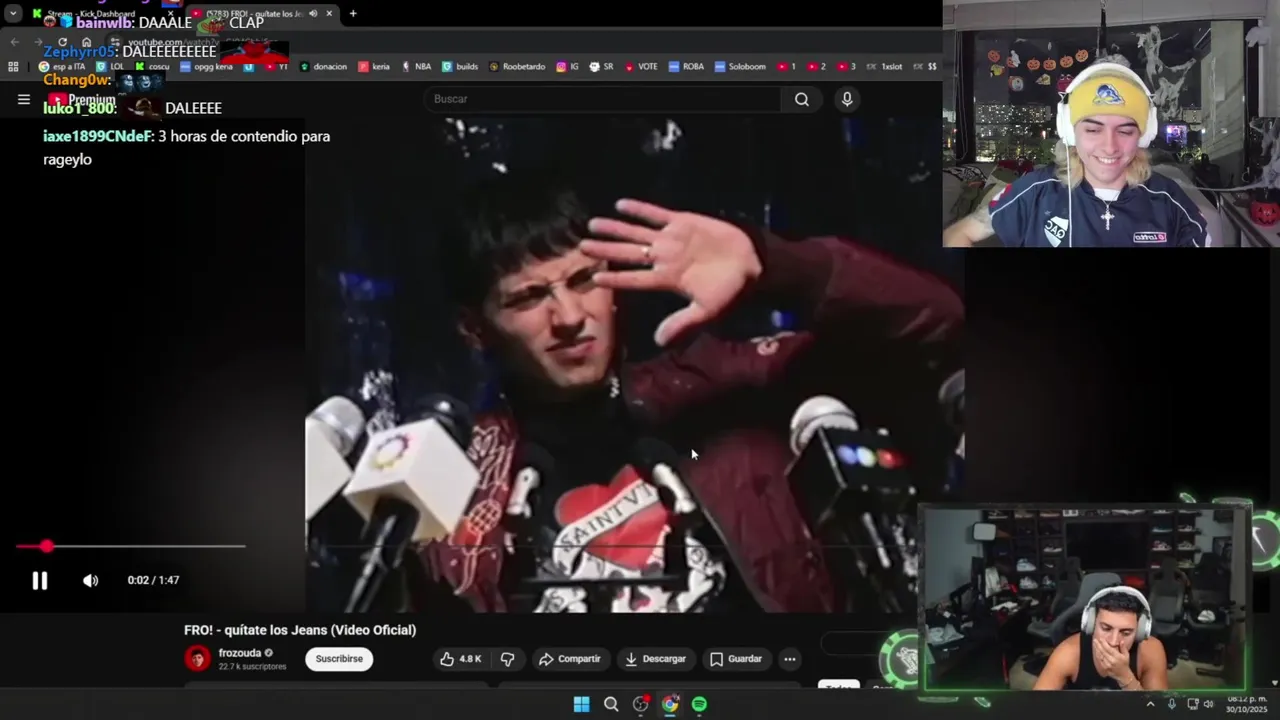The height and width of the screenshot is (720, 1280).
Task: Close the YouTube browser tab
Action: pyautogui.click(x=329, y=13)
